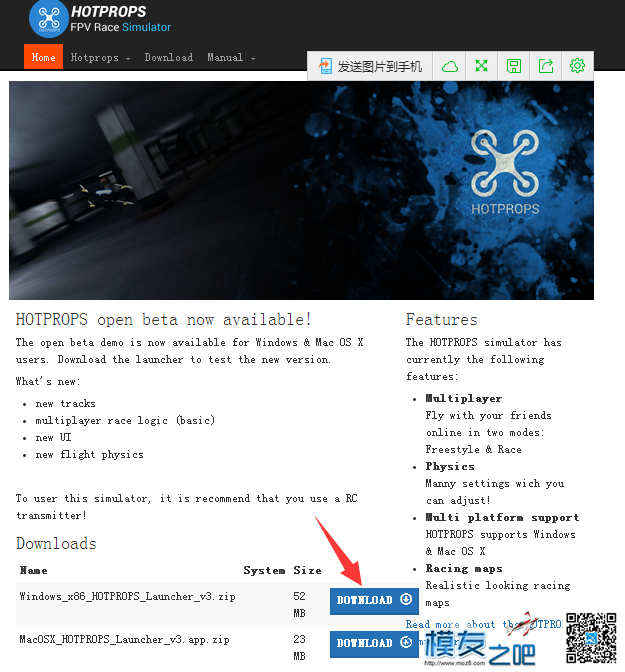Screen dimensions: 625x672
Task: Click the System column header
Action: pyautogui.click(x=264, y=570)
